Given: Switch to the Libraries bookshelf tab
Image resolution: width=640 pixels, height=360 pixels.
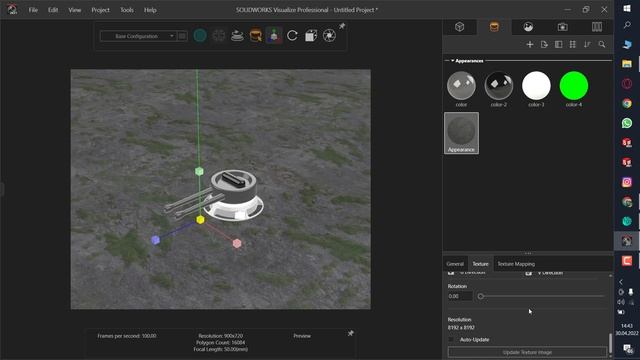Looking at the screenshot, I should coord(597,27).
